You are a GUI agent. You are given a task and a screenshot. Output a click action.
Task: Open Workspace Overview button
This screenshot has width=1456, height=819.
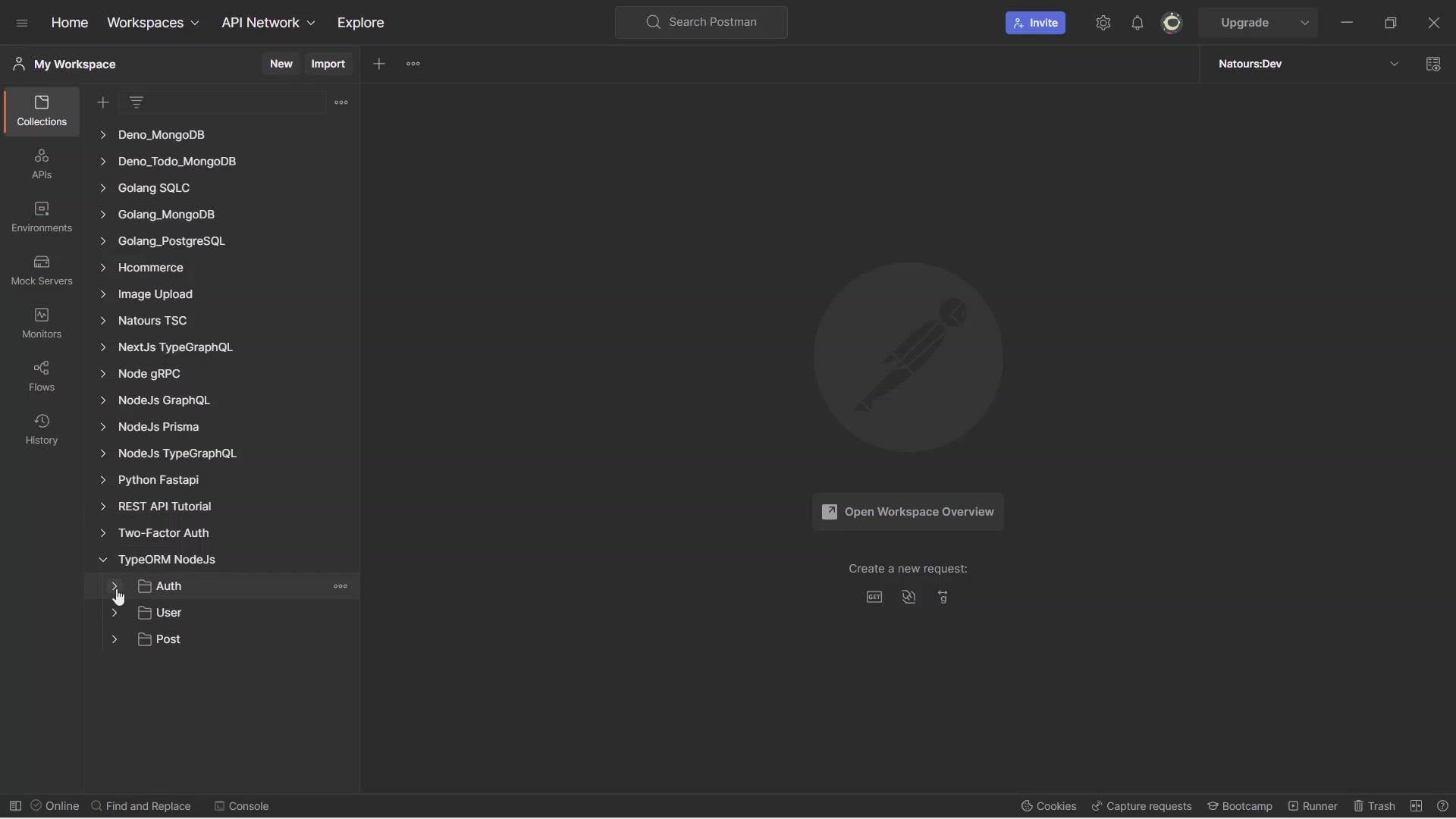(x=908, y=512)
